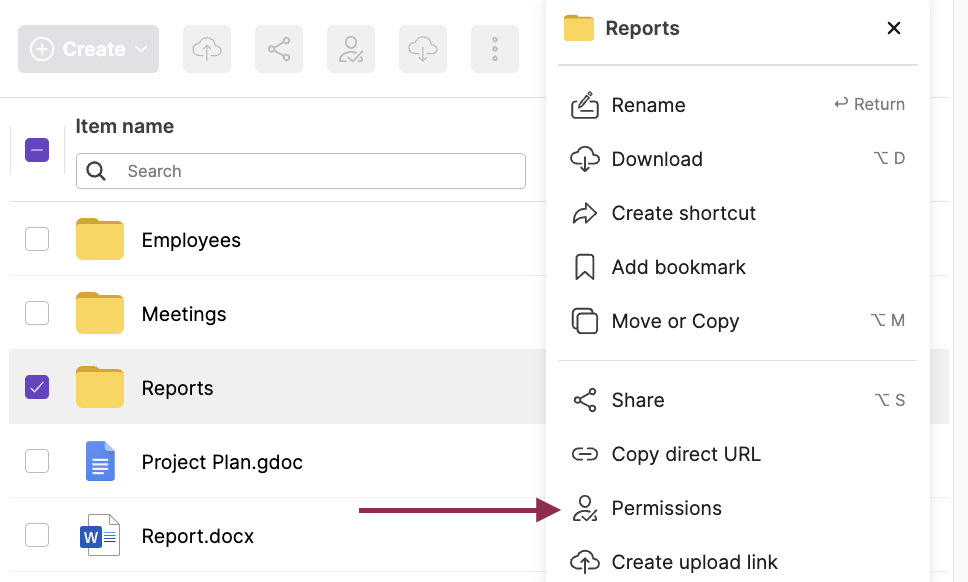Close the Reports context menu

click(x=894, y=28)
